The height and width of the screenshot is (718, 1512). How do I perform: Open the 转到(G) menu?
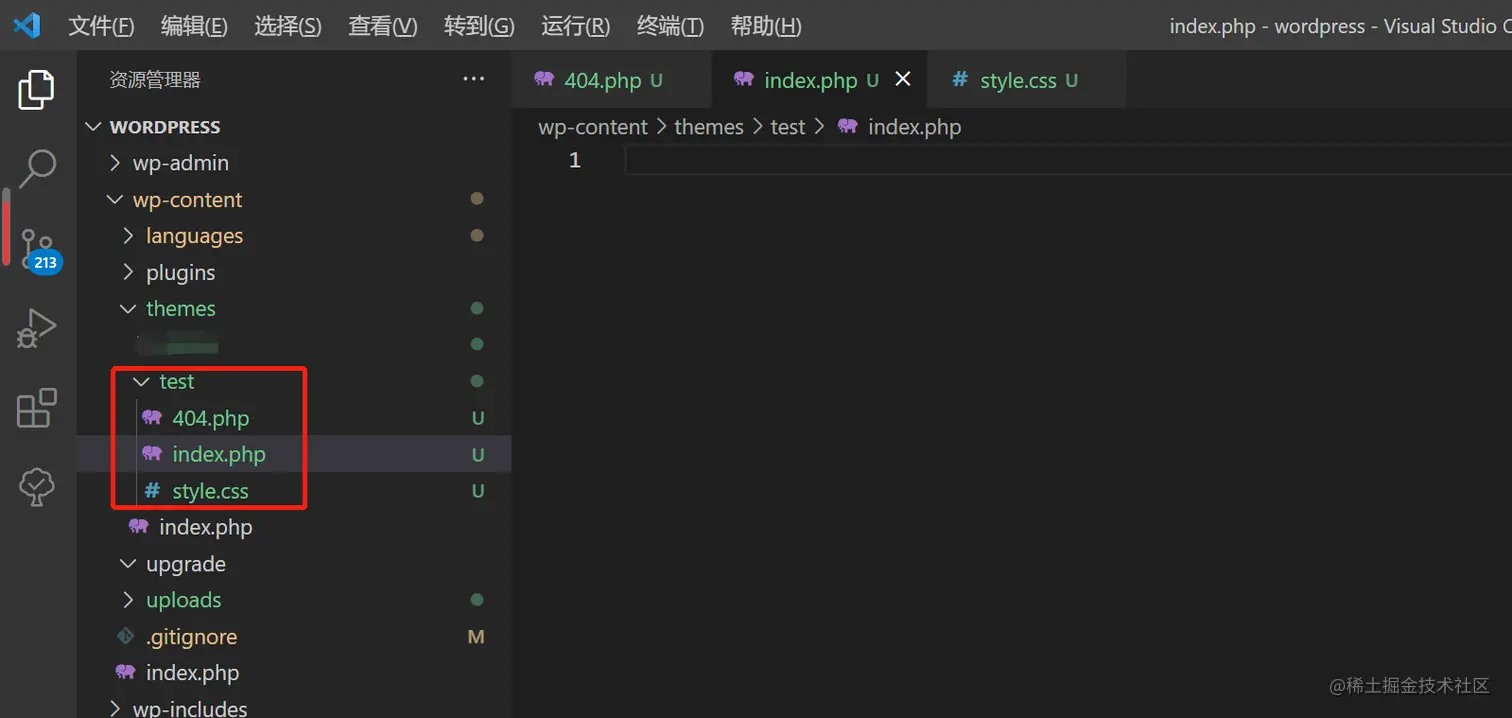click(x=479, y=26)
